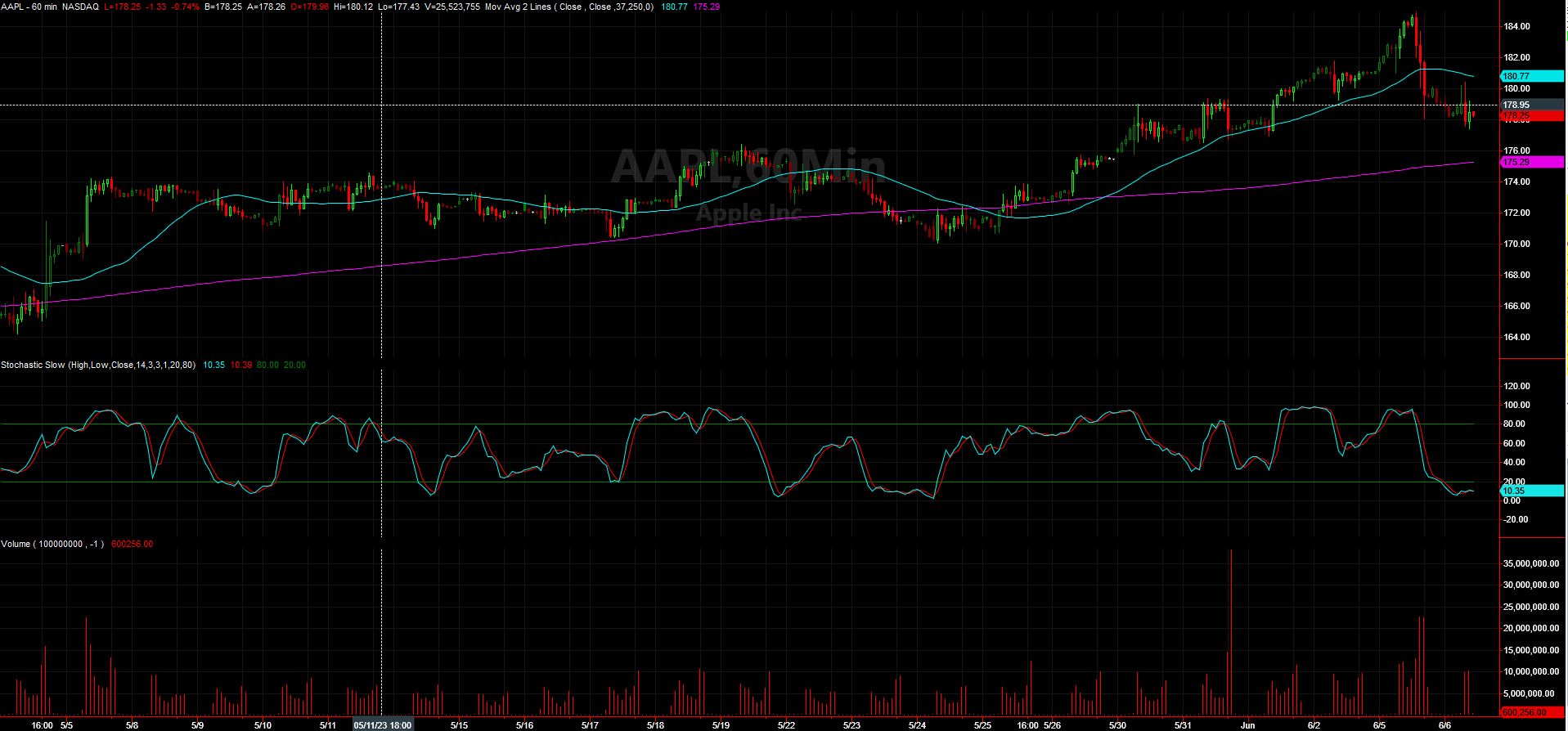Image resolution: width=1568 pixels, height=731 pixels.
Task: Click the 5/15 date on the time axis
Action: click(459, 725)
